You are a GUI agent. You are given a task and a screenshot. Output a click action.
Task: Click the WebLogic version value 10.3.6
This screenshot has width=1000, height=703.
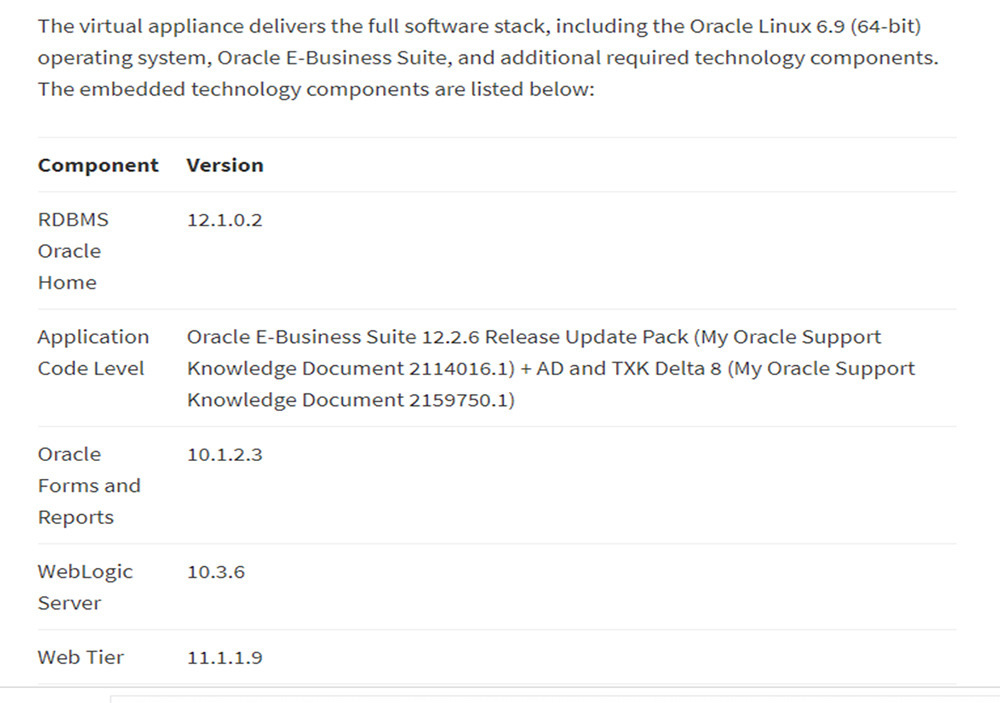coord(216,572)
